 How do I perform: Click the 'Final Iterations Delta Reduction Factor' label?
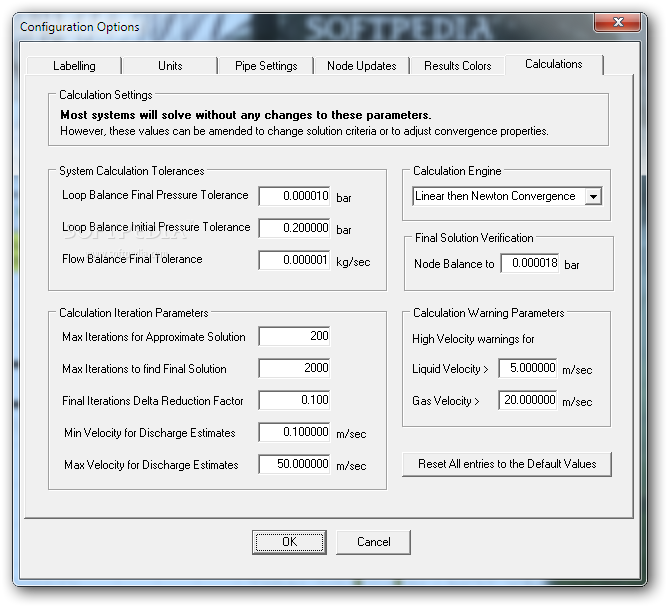(153, 401)
